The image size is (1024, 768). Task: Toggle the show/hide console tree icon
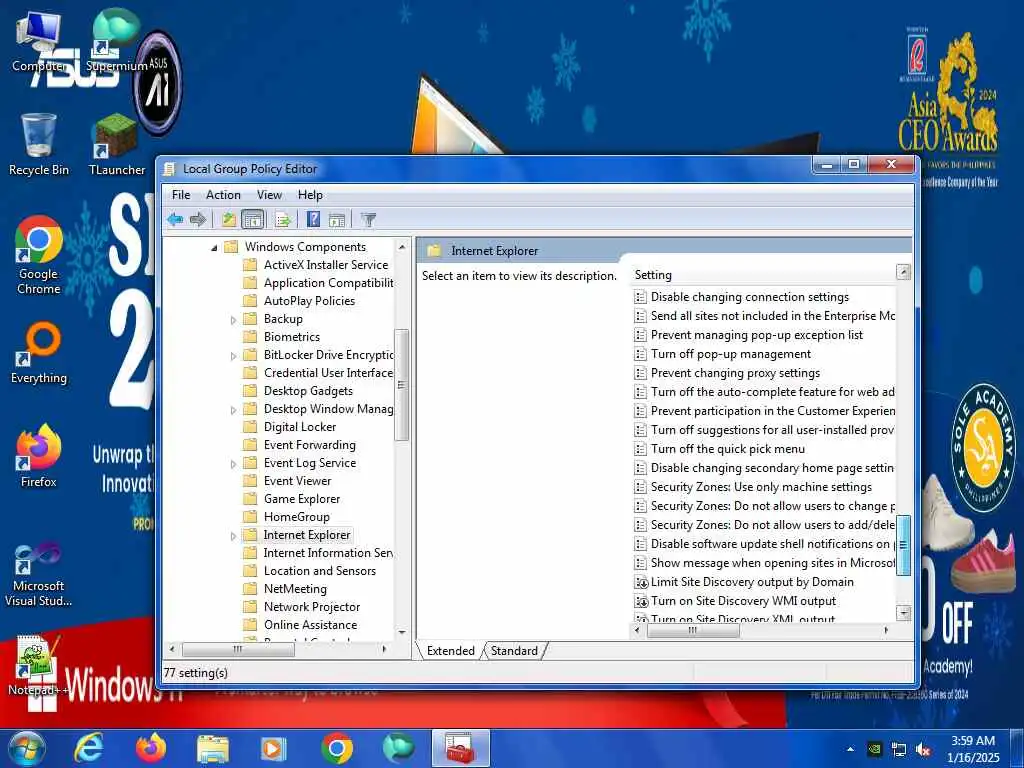point(253,219)
